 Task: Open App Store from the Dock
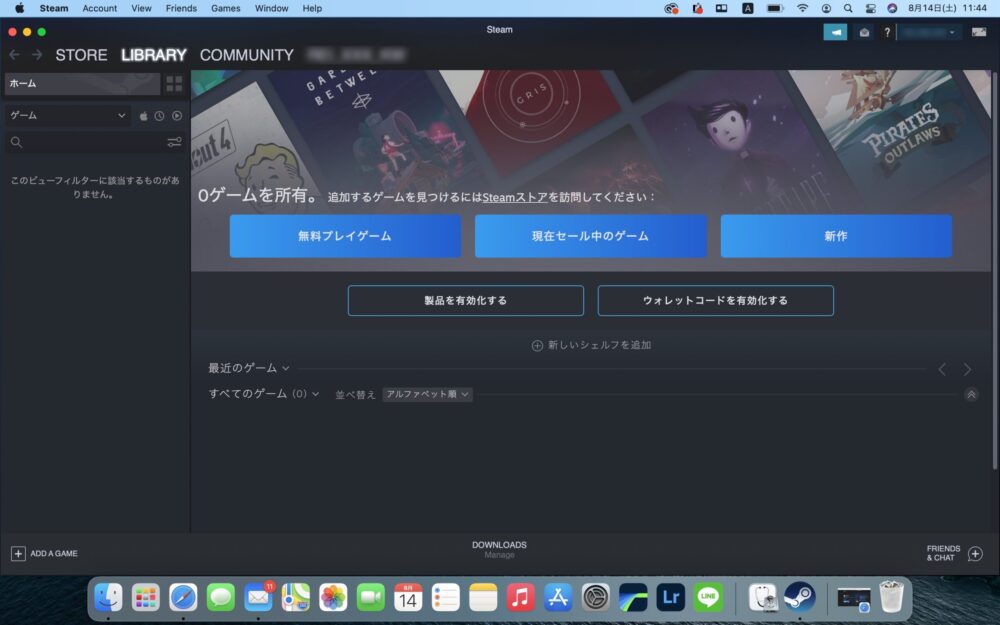pyautogui.click(x=558, y=598)
